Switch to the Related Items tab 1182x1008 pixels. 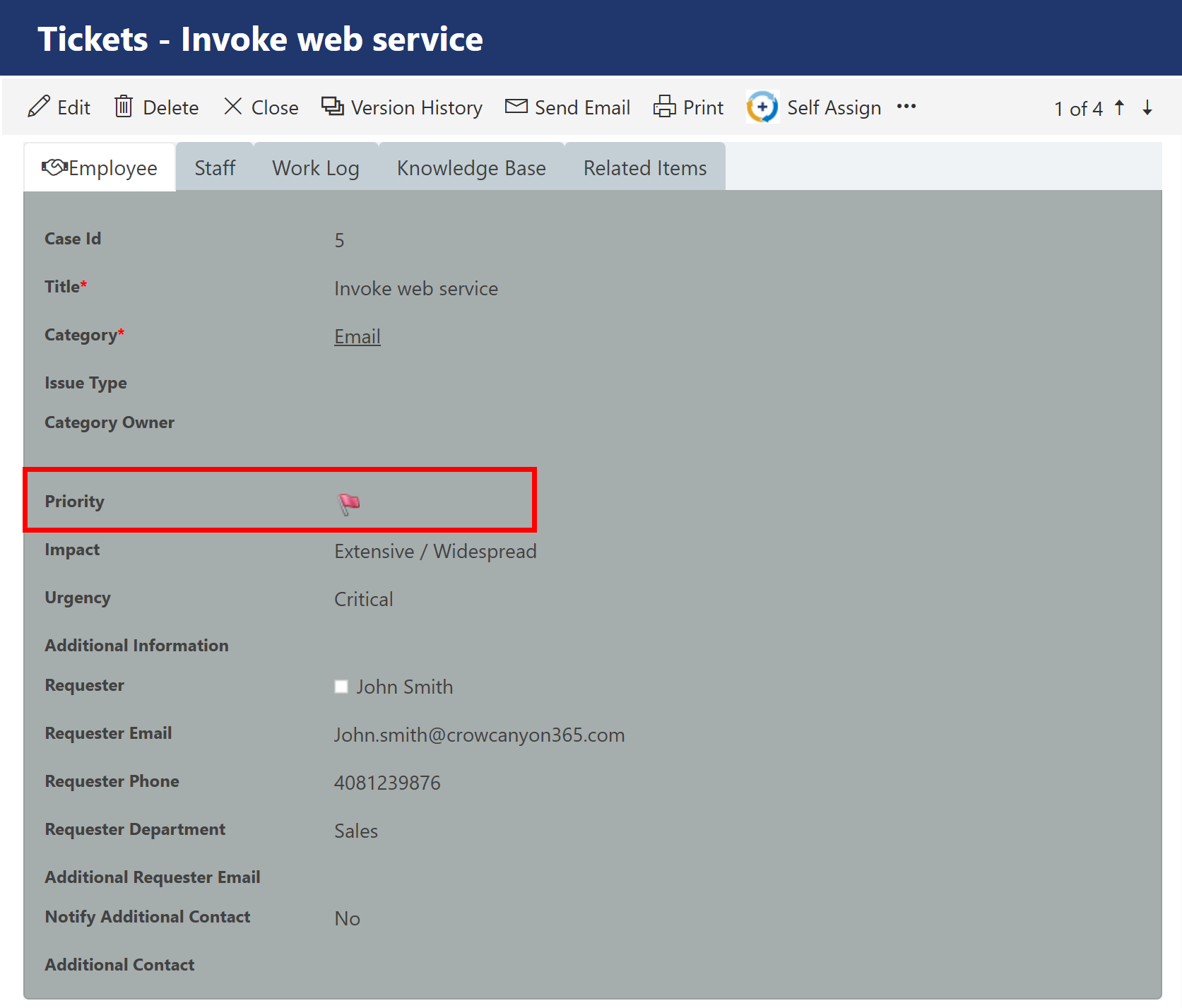(645, 168)
